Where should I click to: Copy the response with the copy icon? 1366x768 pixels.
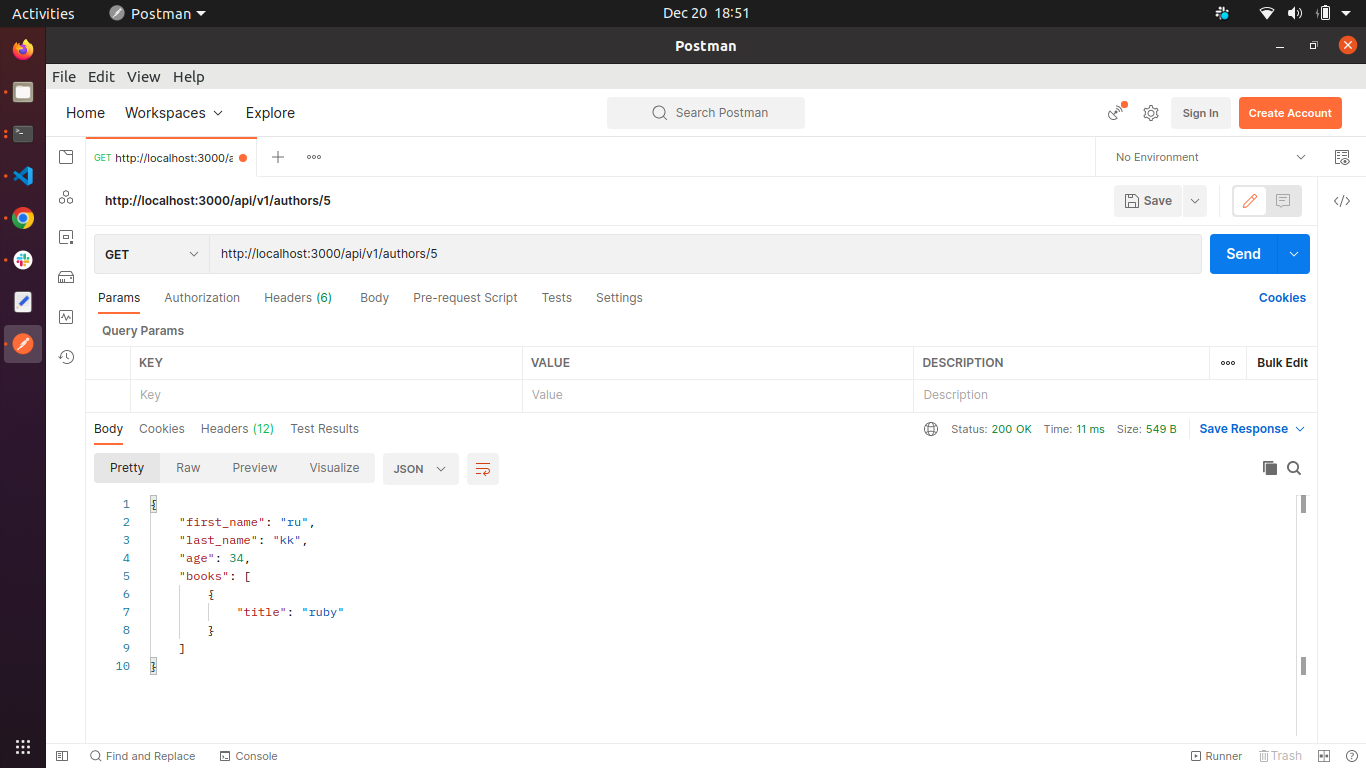1270,468
